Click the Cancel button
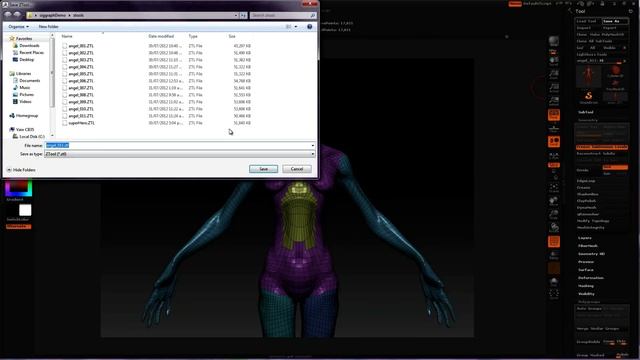This screenshot has height=360, width=640. click(x=297, y=169)
